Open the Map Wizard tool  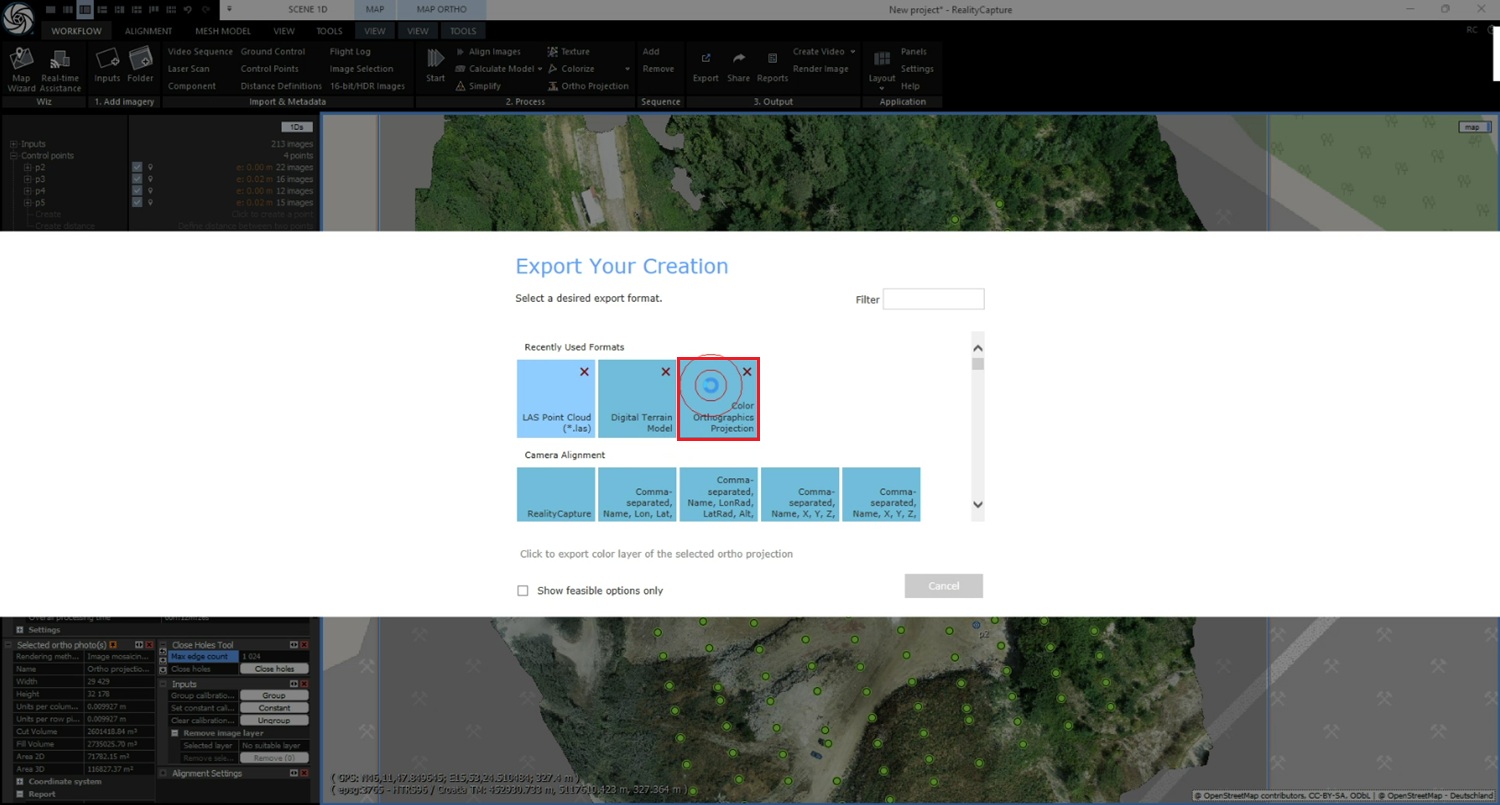click(x=21, y=67)
